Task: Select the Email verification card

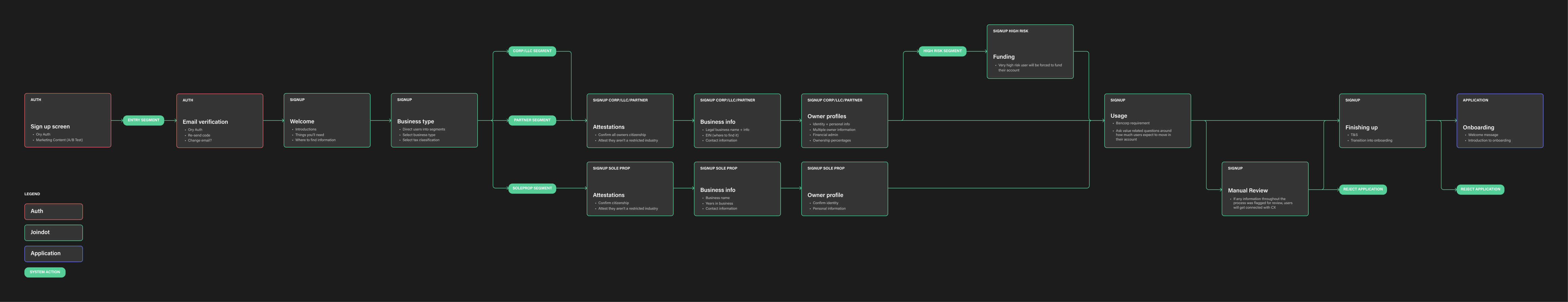Action: coord(220,121)
